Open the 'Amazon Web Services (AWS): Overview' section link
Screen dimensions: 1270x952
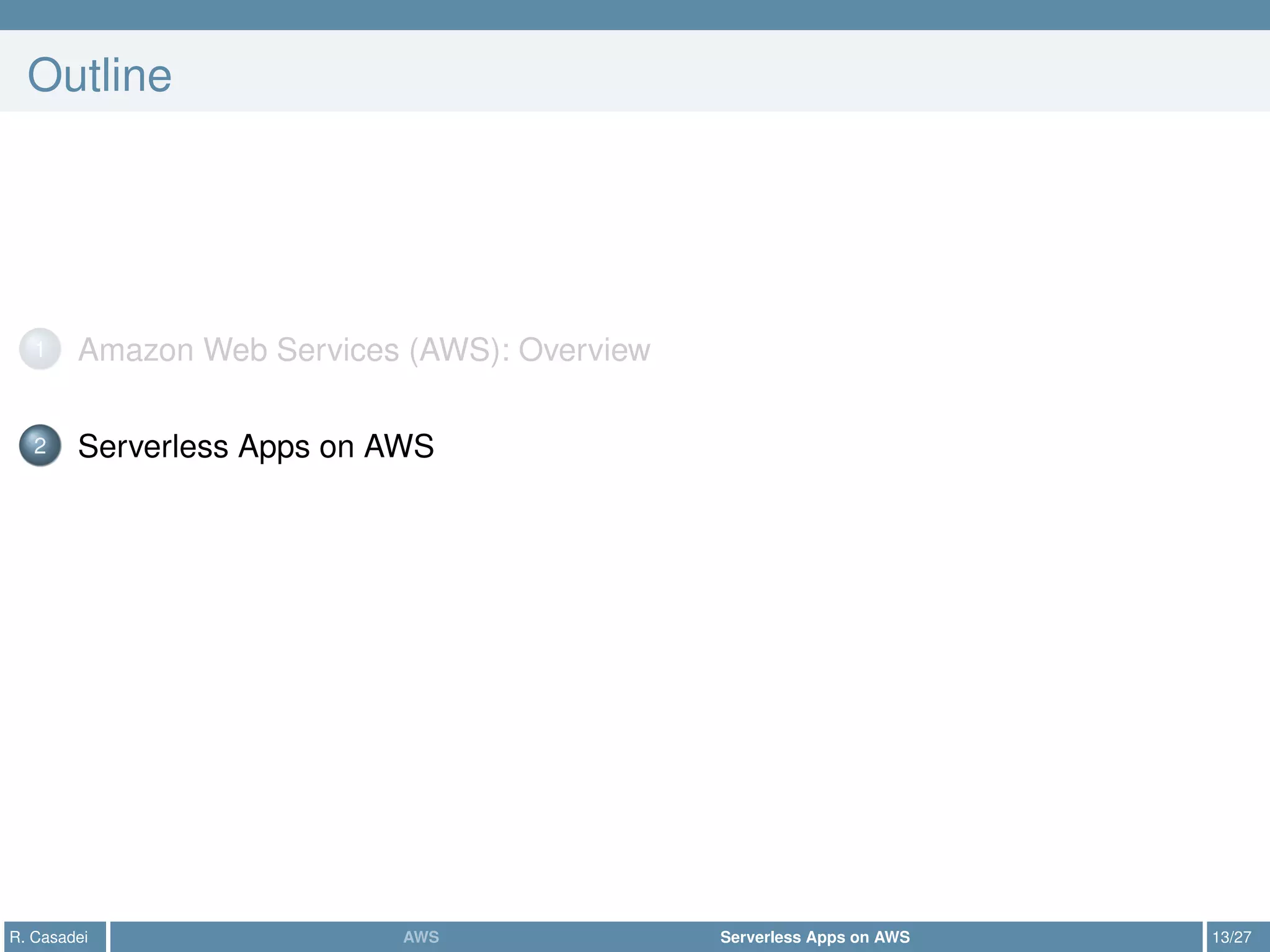(x=364, y=350)
